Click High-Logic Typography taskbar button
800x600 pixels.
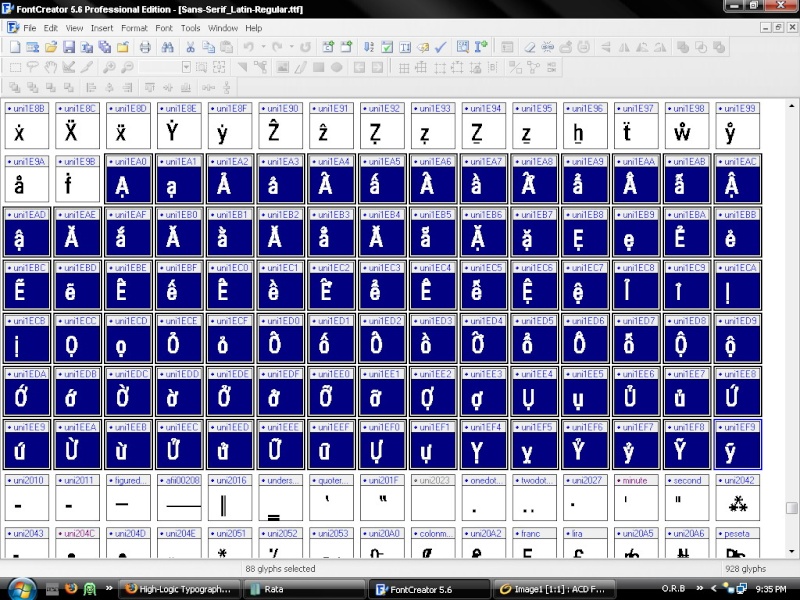(x=178, y=589)
